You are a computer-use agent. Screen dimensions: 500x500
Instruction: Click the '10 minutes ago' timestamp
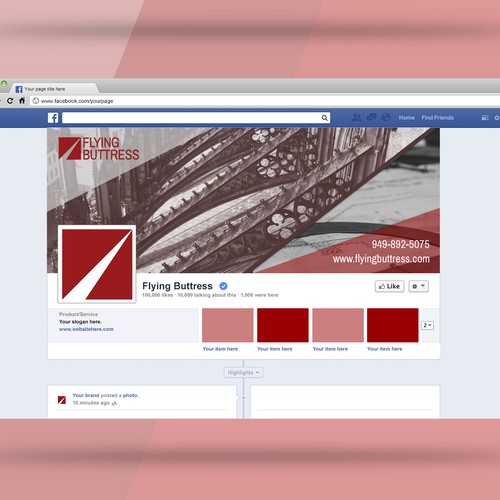91,403
